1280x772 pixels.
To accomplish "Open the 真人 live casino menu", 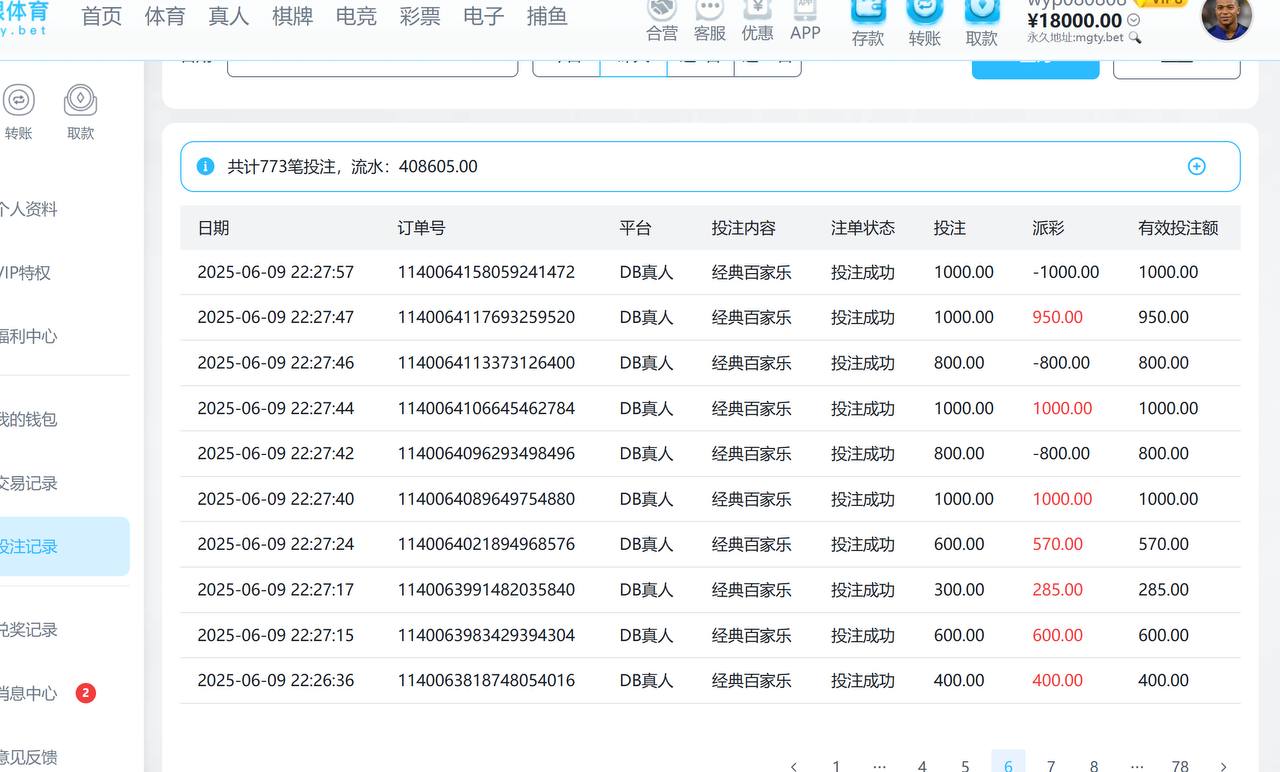I will [228, 16].
